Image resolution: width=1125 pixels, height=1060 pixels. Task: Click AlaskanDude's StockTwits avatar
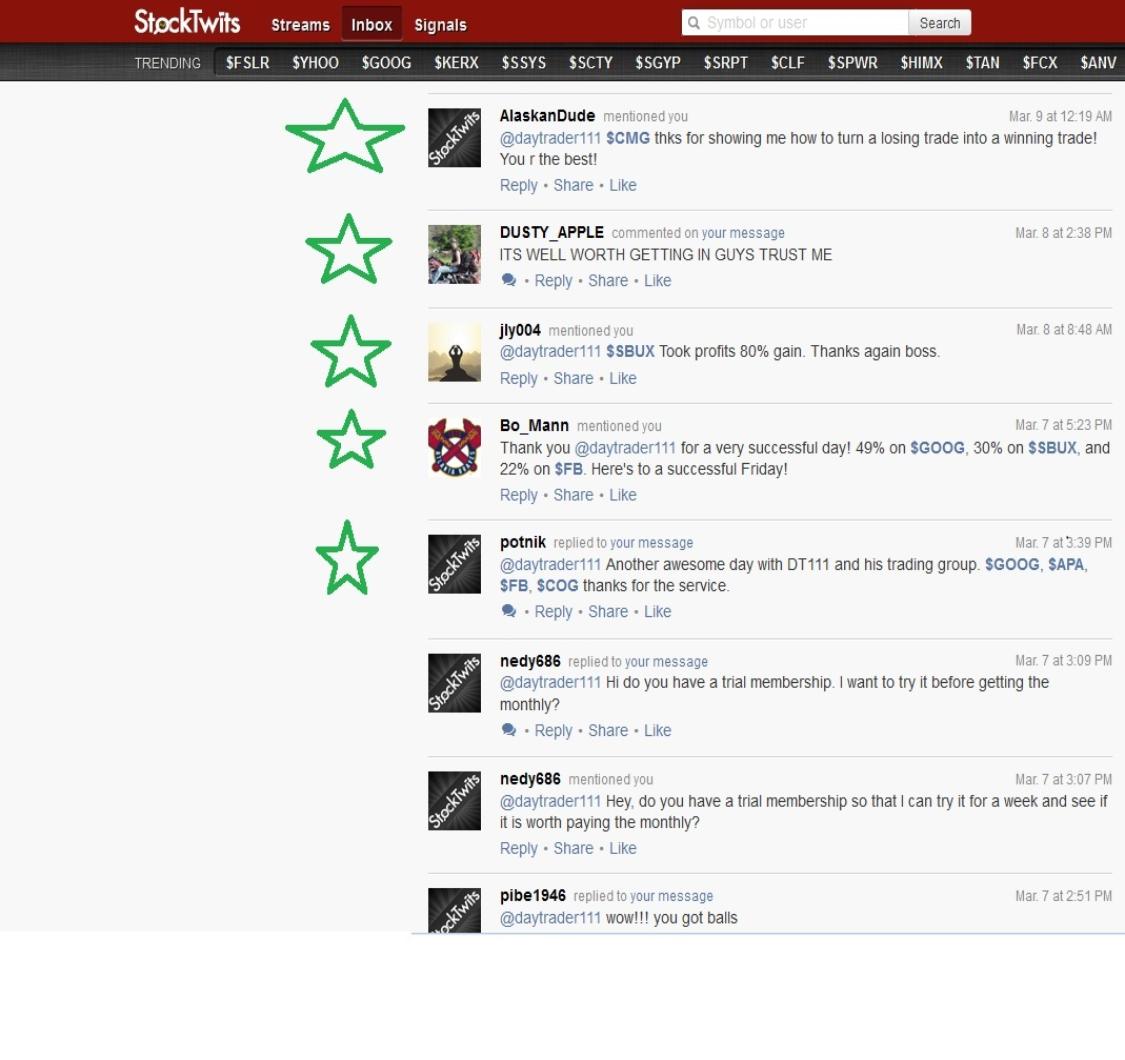[454, 137]
